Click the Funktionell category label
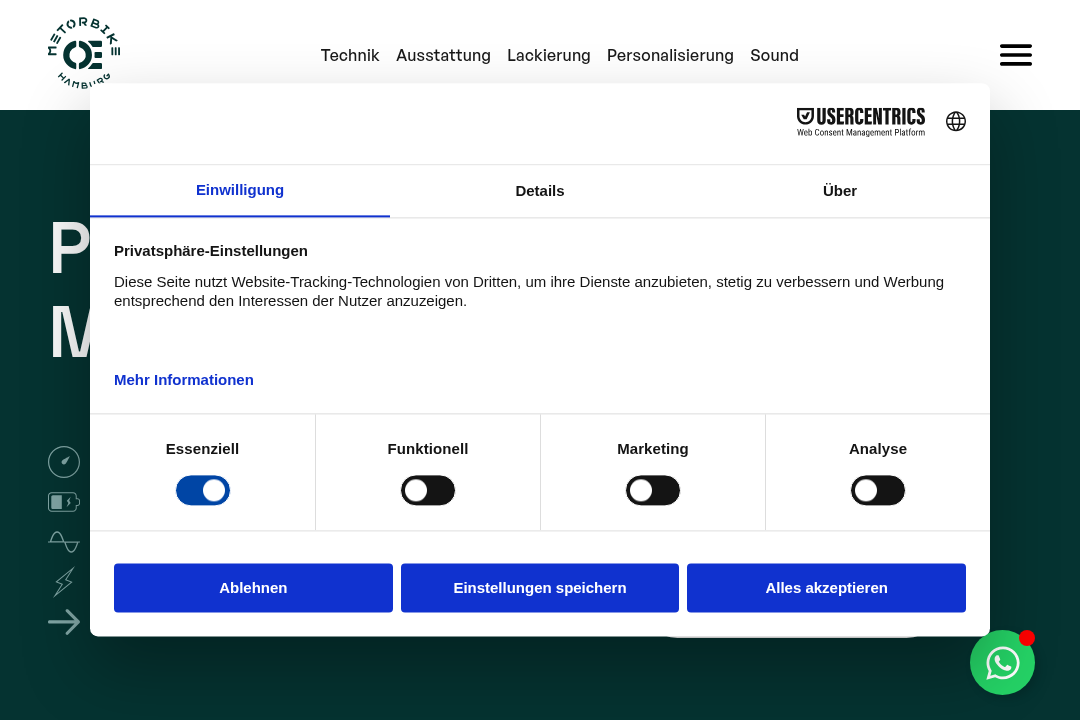 [428, 449]
